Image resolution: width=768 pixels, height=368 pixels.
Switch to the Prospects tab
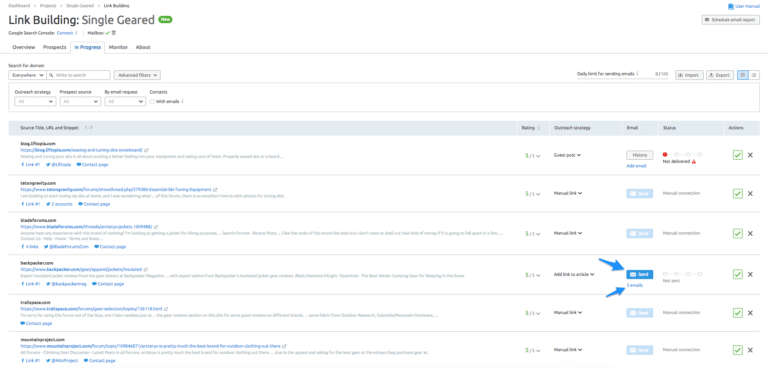coord(54,48)
